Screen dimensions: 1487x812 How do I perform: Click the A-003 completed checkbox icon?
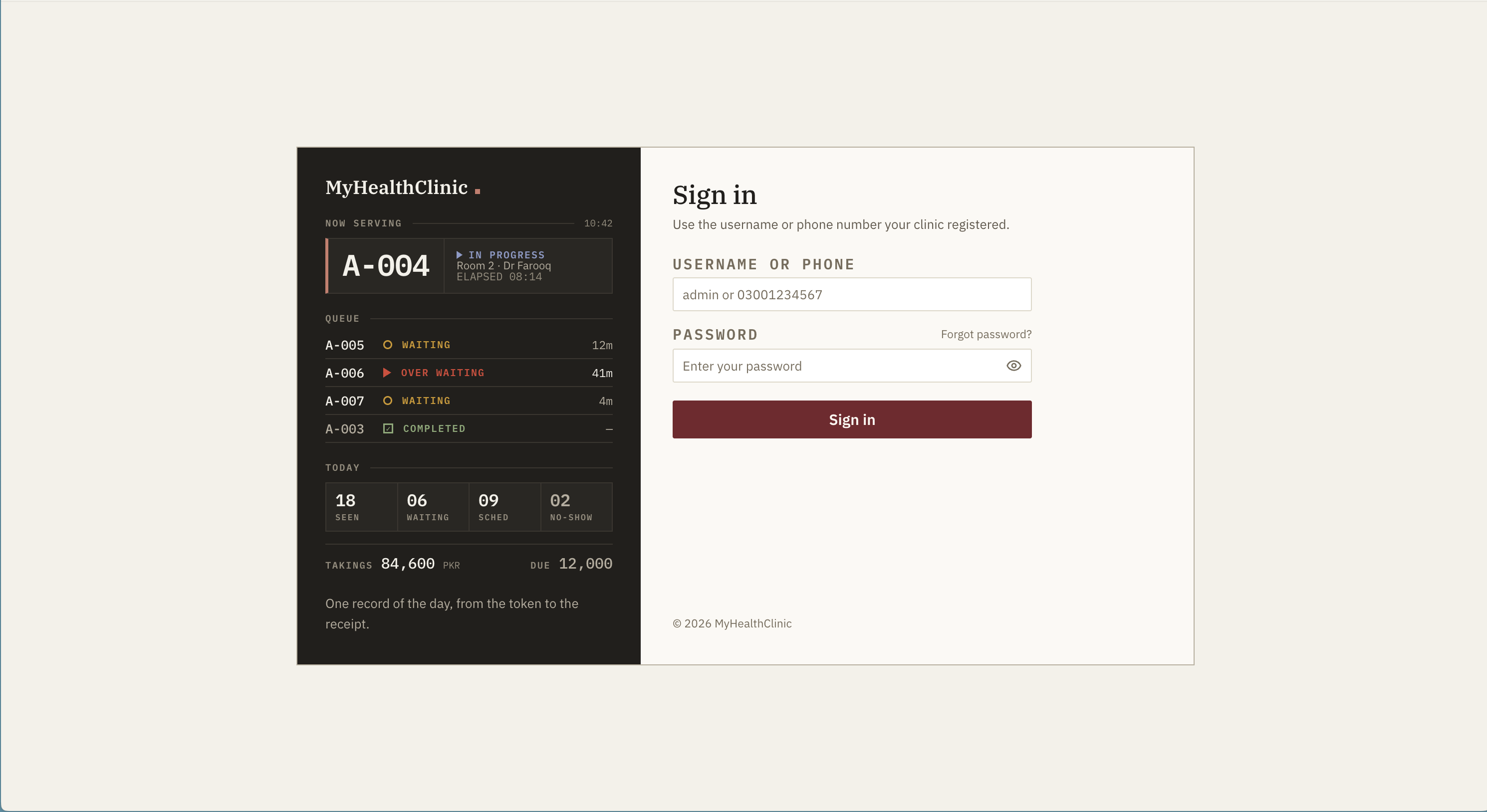click(x=388, y=428)
